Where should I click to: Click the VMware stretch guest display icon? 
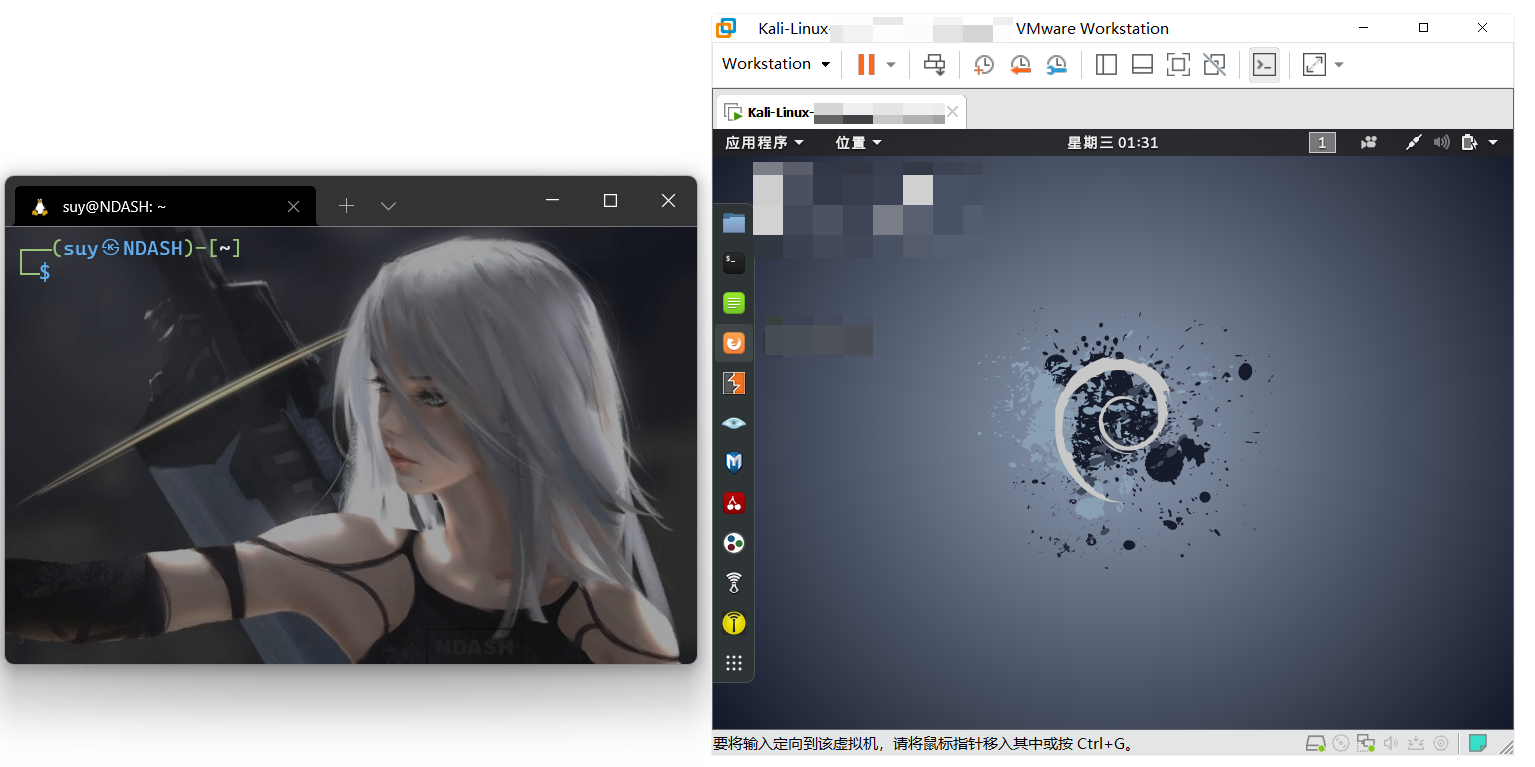[x=1314, y=64]
